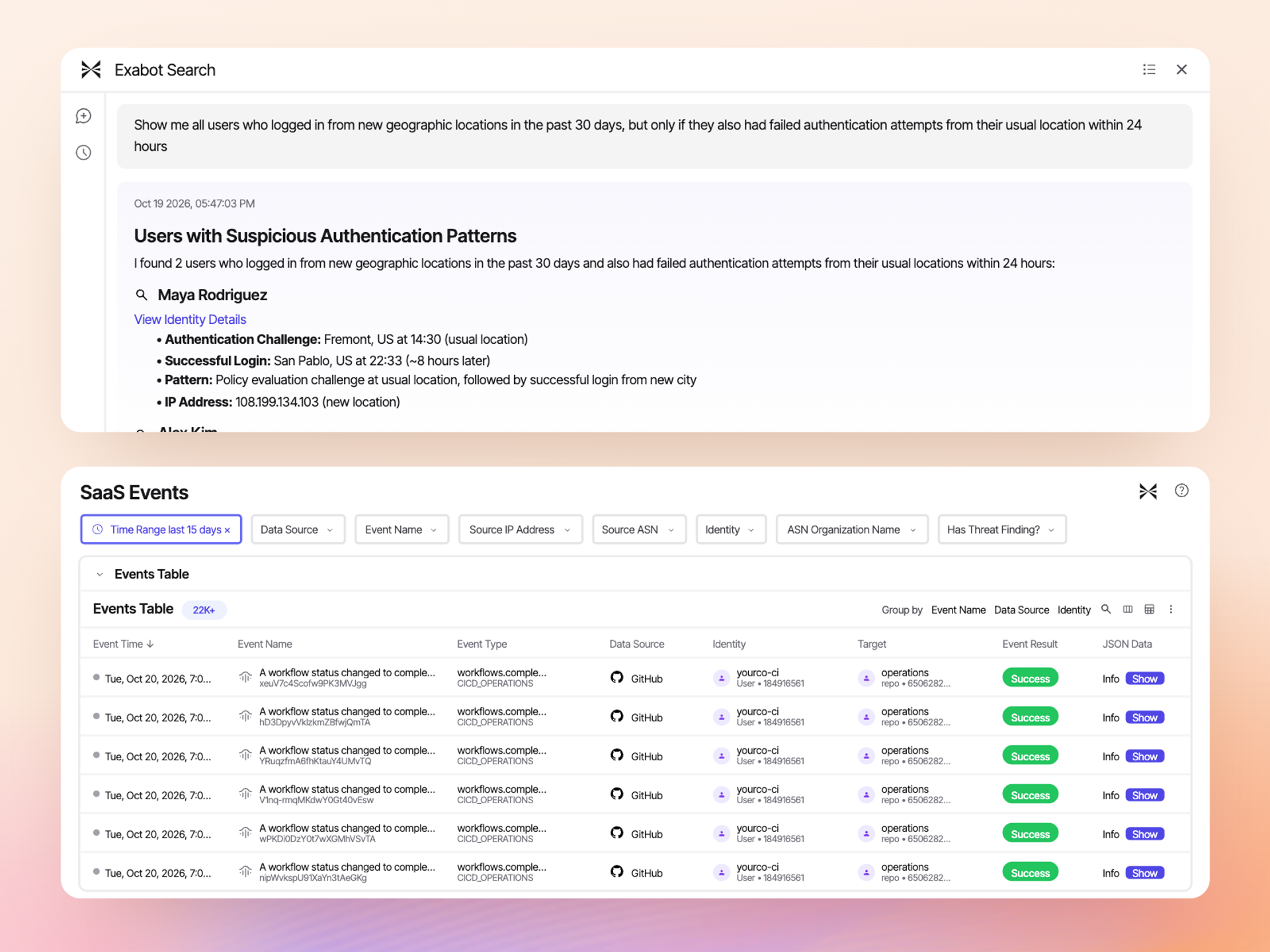Open the Data Source filter dropdown
The width and height of the screenshot is (1270, 952).
tap(298, 530)
